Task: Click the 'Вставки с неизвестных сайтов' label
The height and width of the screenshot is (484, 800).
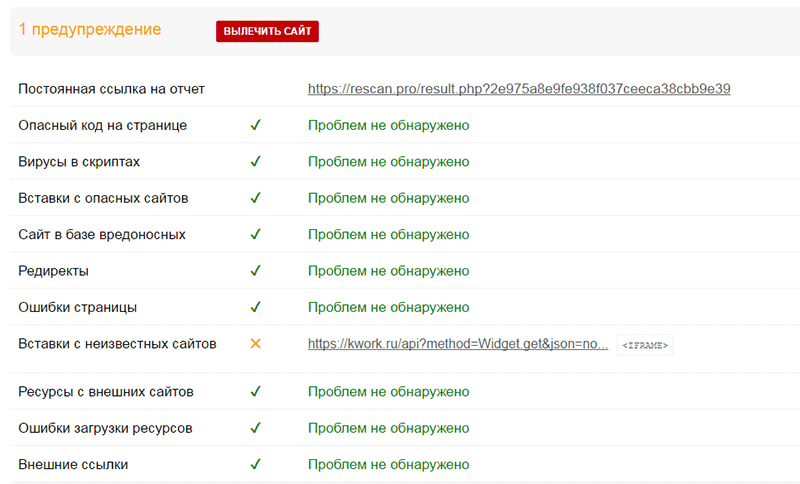Action: pos(117,344)
